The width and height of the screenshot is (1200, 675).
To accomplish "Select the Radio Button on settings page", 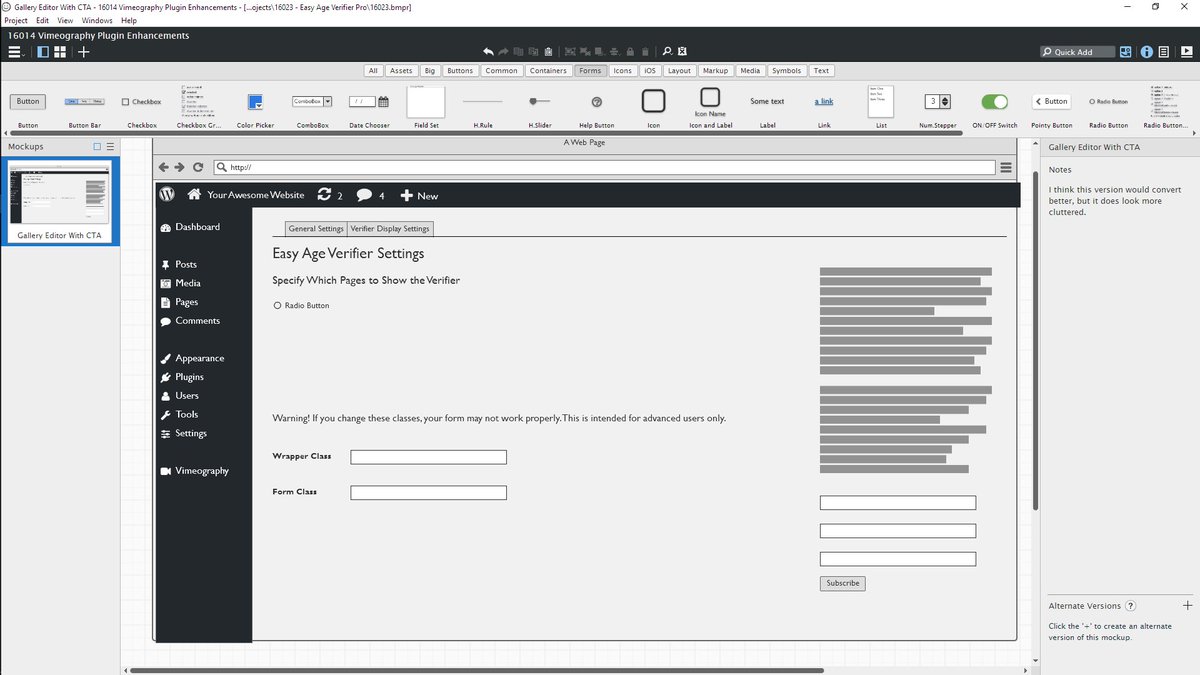I will [278, 305].
